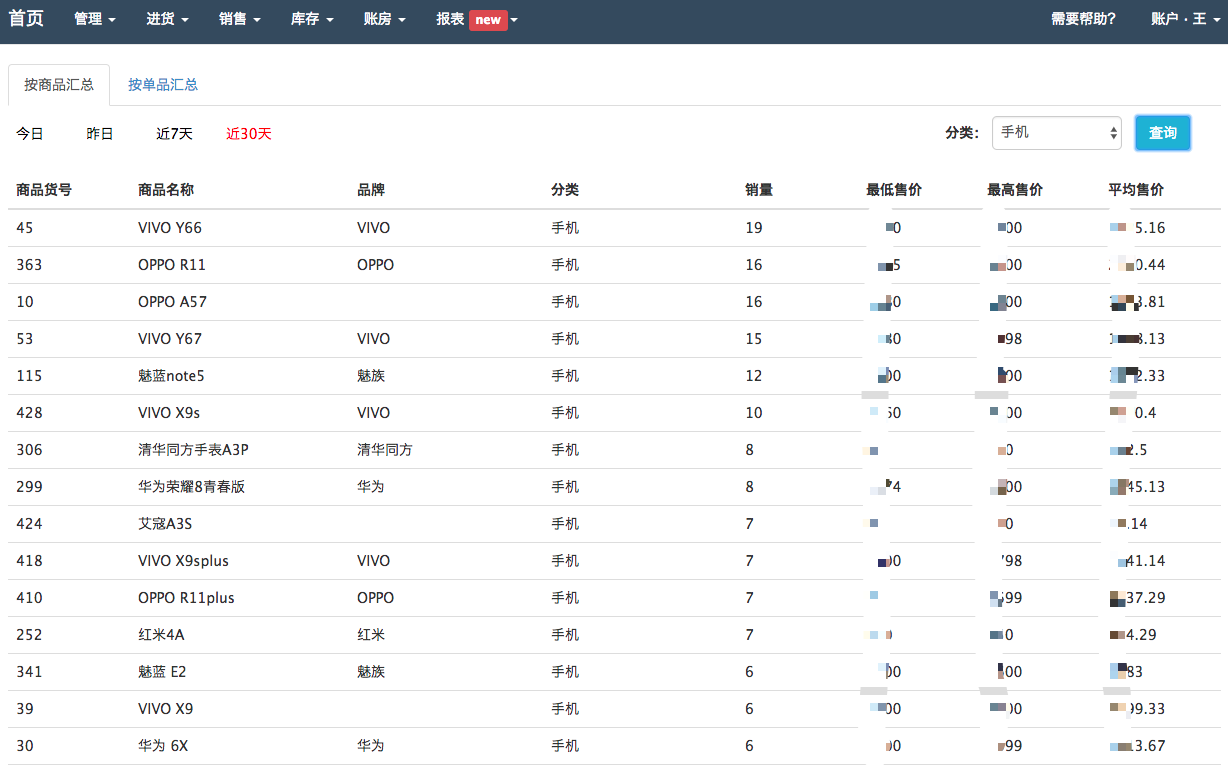Select the VIVO X9splus product name
1228x765 pixels.
tap(183, 561)
